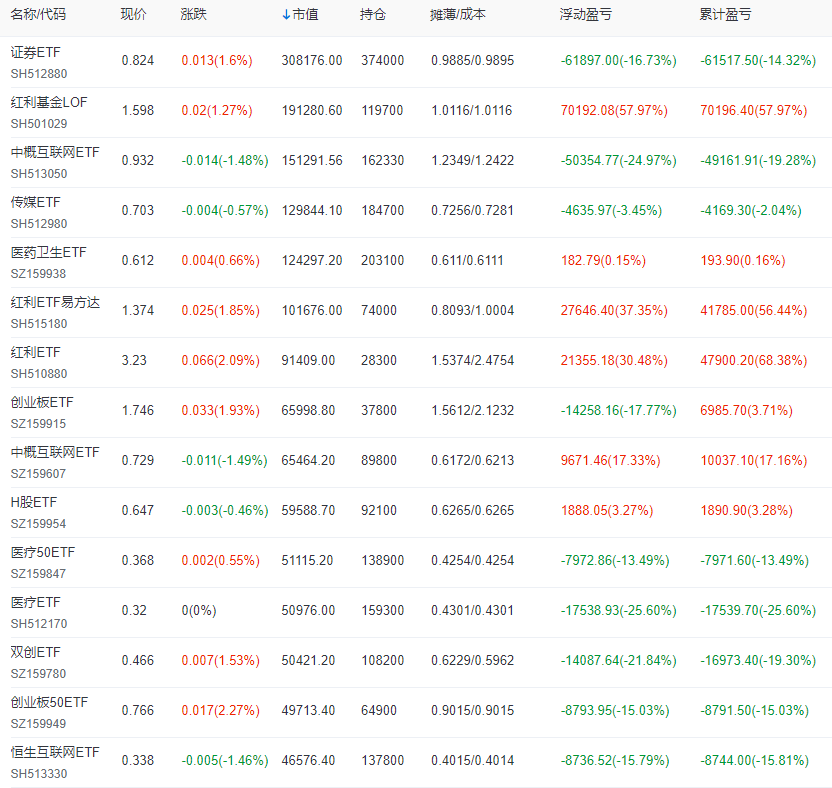Click the market value 308176.00
Viewport: 832px width, 788px height.
tap(312, 60)
